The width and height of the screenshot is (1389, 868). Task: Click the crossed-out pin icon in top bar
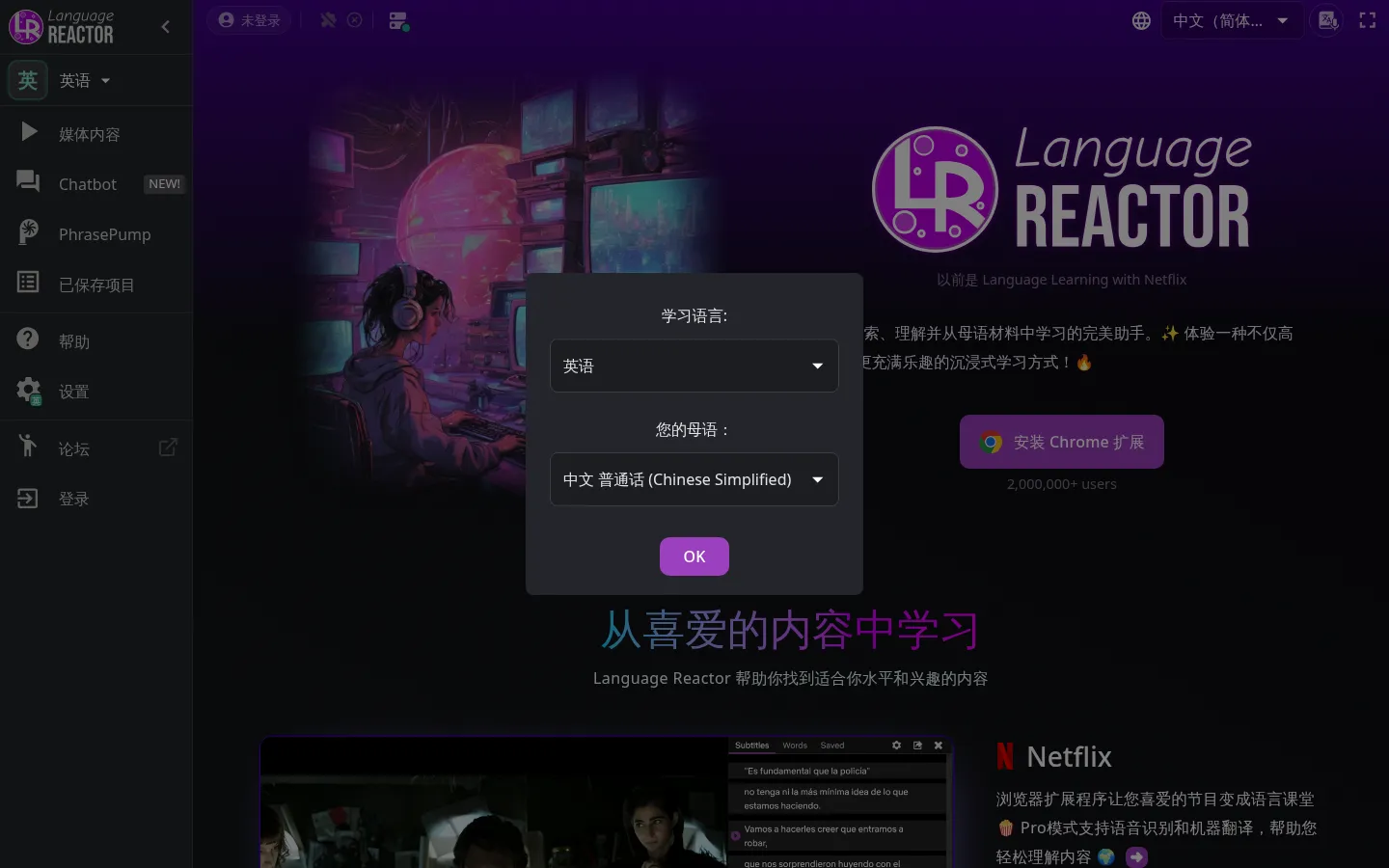click(328, 20)
